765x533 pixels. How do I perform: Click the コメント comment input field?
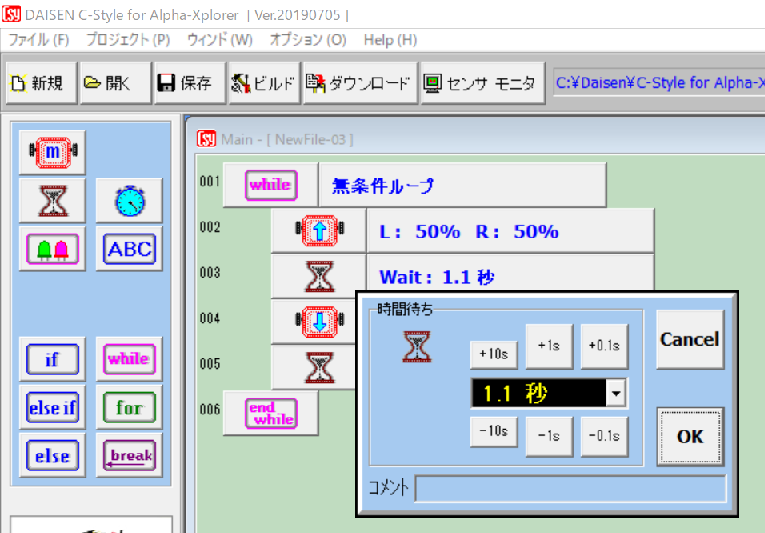click(x=570, y=488)
